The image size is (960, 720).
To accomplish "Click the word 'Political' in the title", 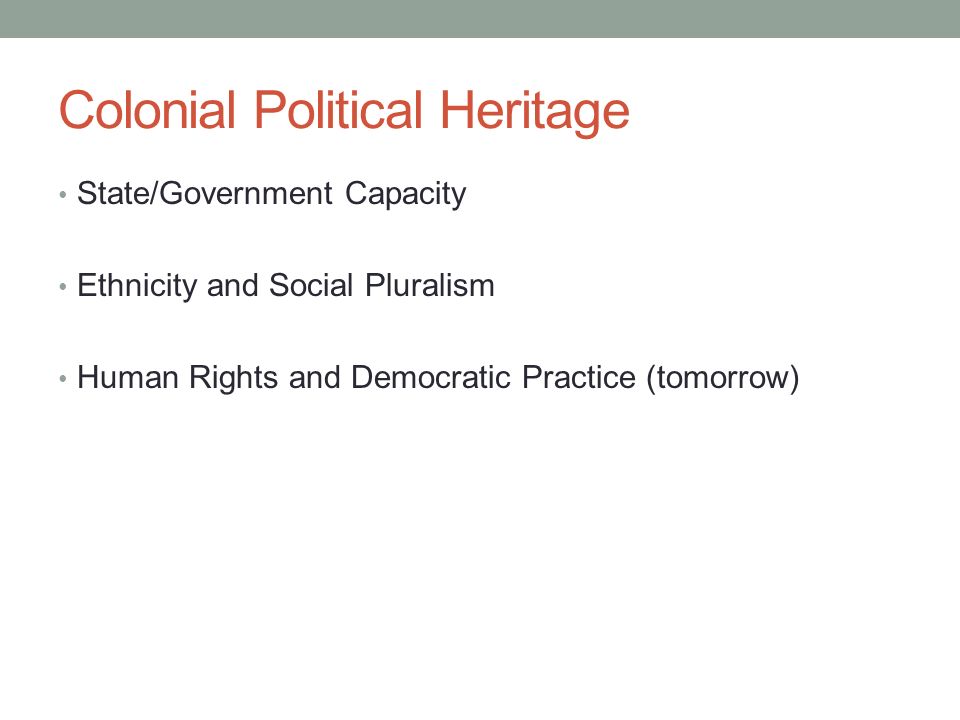I will [x=338, y=109].
